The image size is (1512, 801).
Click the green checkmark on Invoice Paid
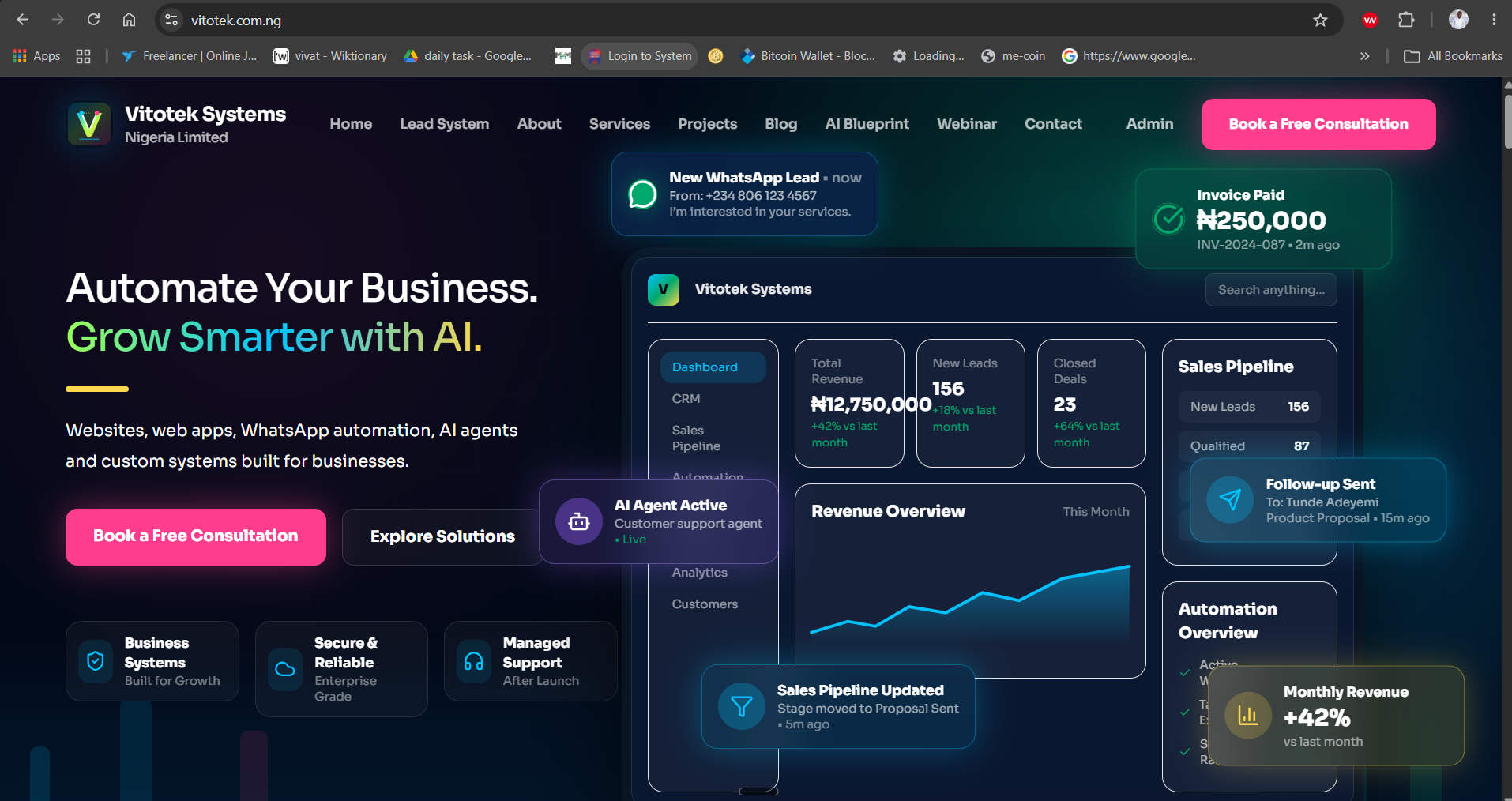pos(1168,219)
